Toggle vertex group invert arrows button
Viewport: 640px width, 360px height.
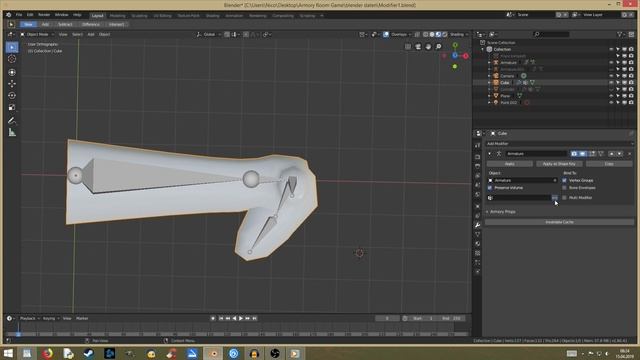pyautogui.click(x=555, y=198)
